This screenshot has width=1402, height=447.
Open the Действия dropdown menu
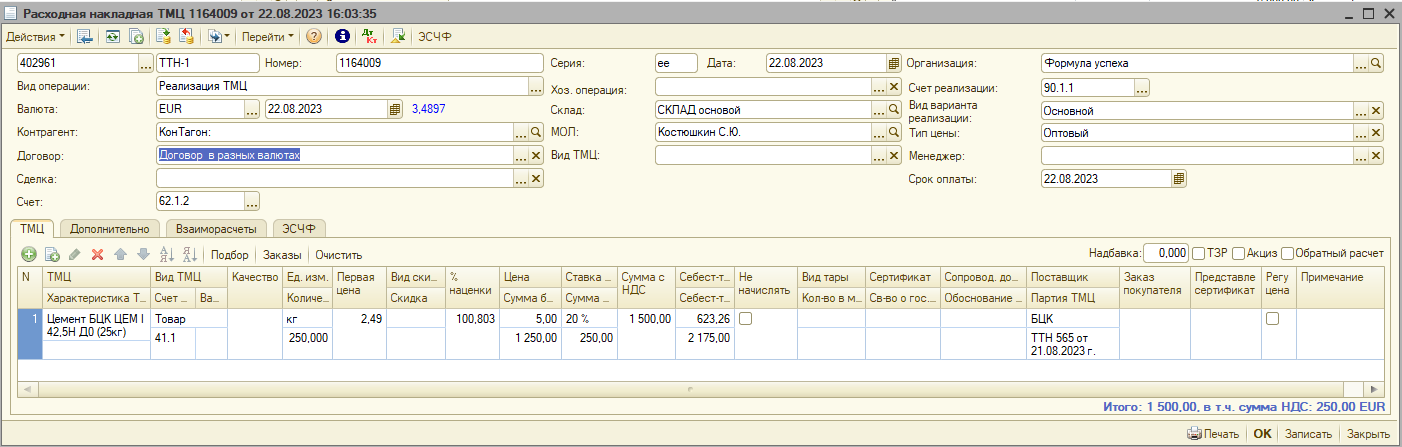(x=35, y=36)
